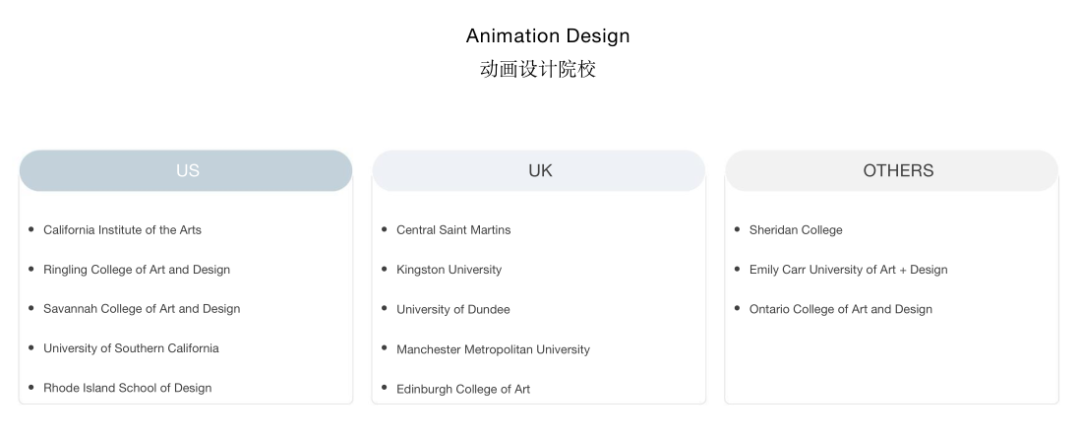Viewport: 1080px width, 436px height.
Task: Click Central Saint Martins entry
Action: tap(453, 230)
